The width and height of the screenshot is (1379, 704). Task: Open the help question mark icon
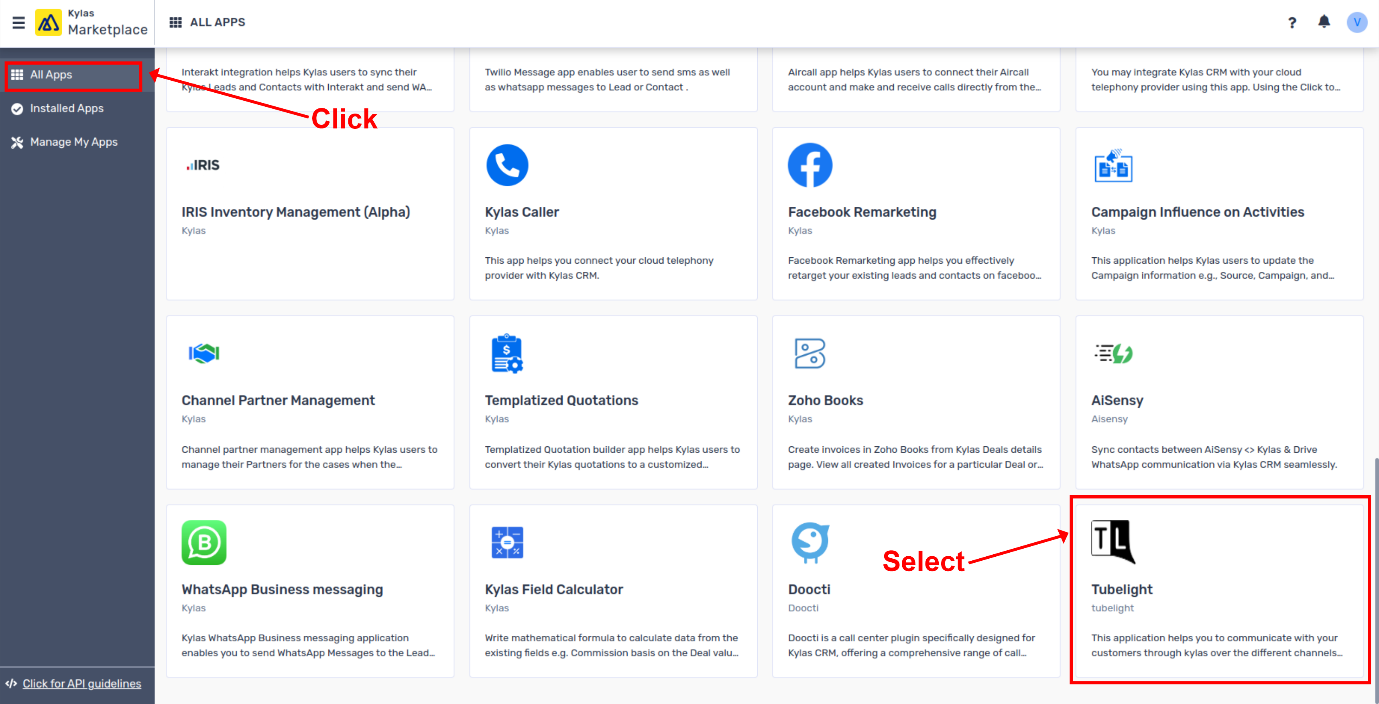pos(1292,22)
